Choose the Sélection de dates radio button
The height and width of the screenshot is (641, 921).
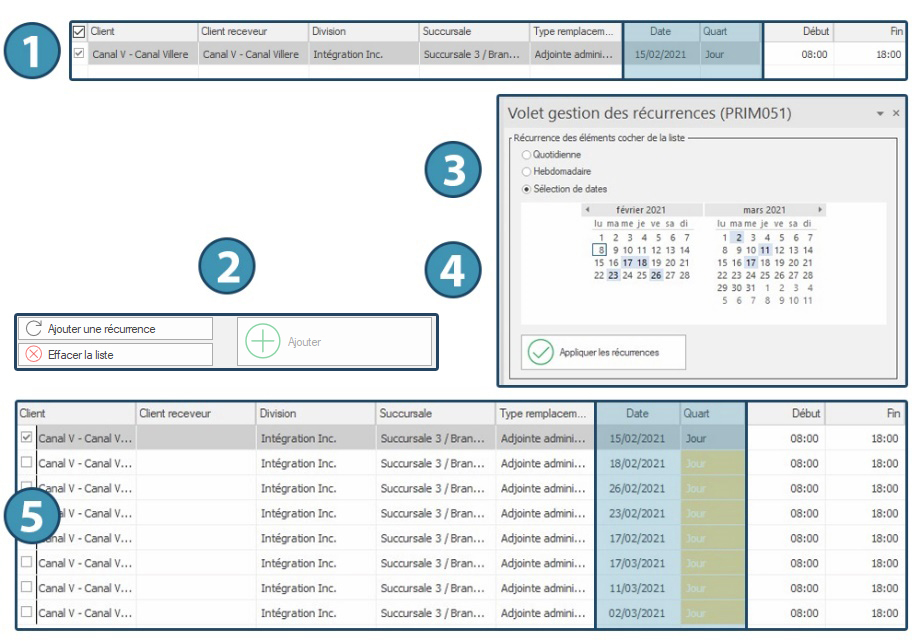[527, 189]
